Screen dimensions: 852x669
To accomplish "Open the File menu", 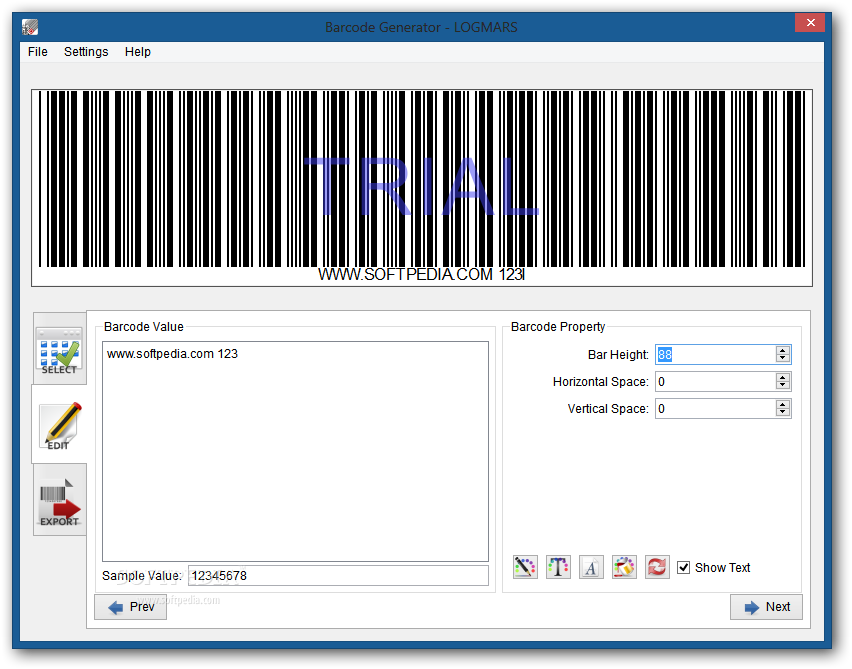I will [x=37, y=52].
